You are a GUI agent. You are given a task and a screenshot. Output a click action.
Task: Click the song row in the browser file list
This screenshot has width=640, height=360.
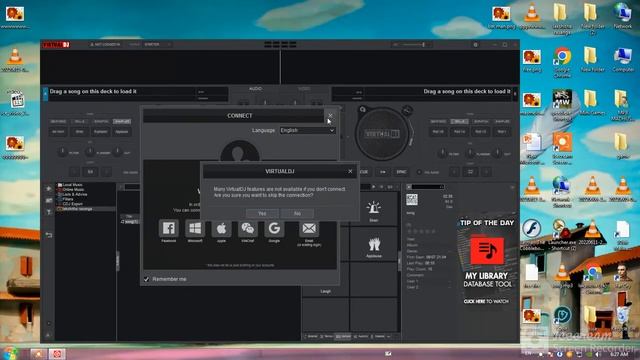[130, 222]
